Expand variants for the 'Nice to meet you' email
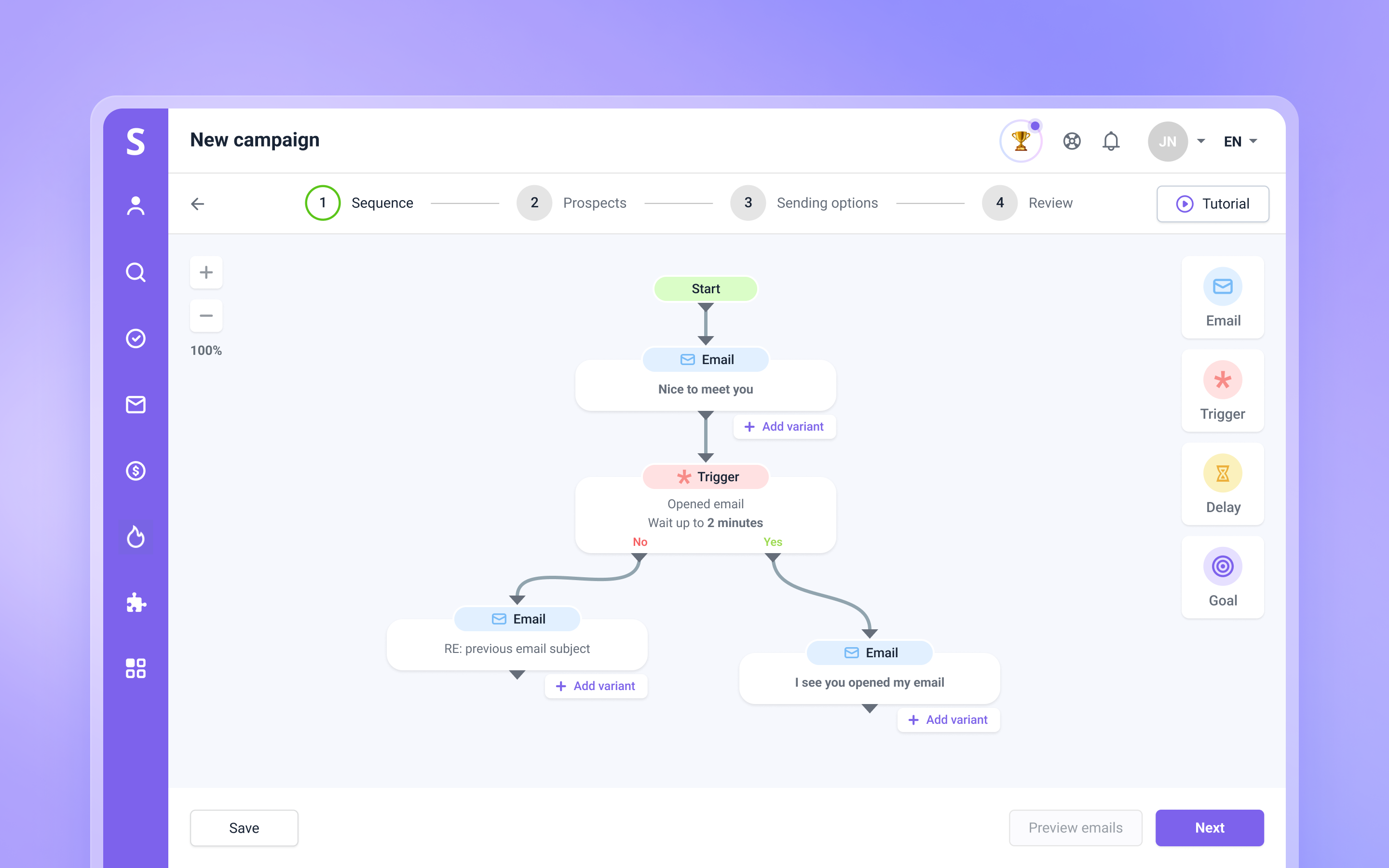The height and width of the screenshot is (868, 1389). click(784, 427)
